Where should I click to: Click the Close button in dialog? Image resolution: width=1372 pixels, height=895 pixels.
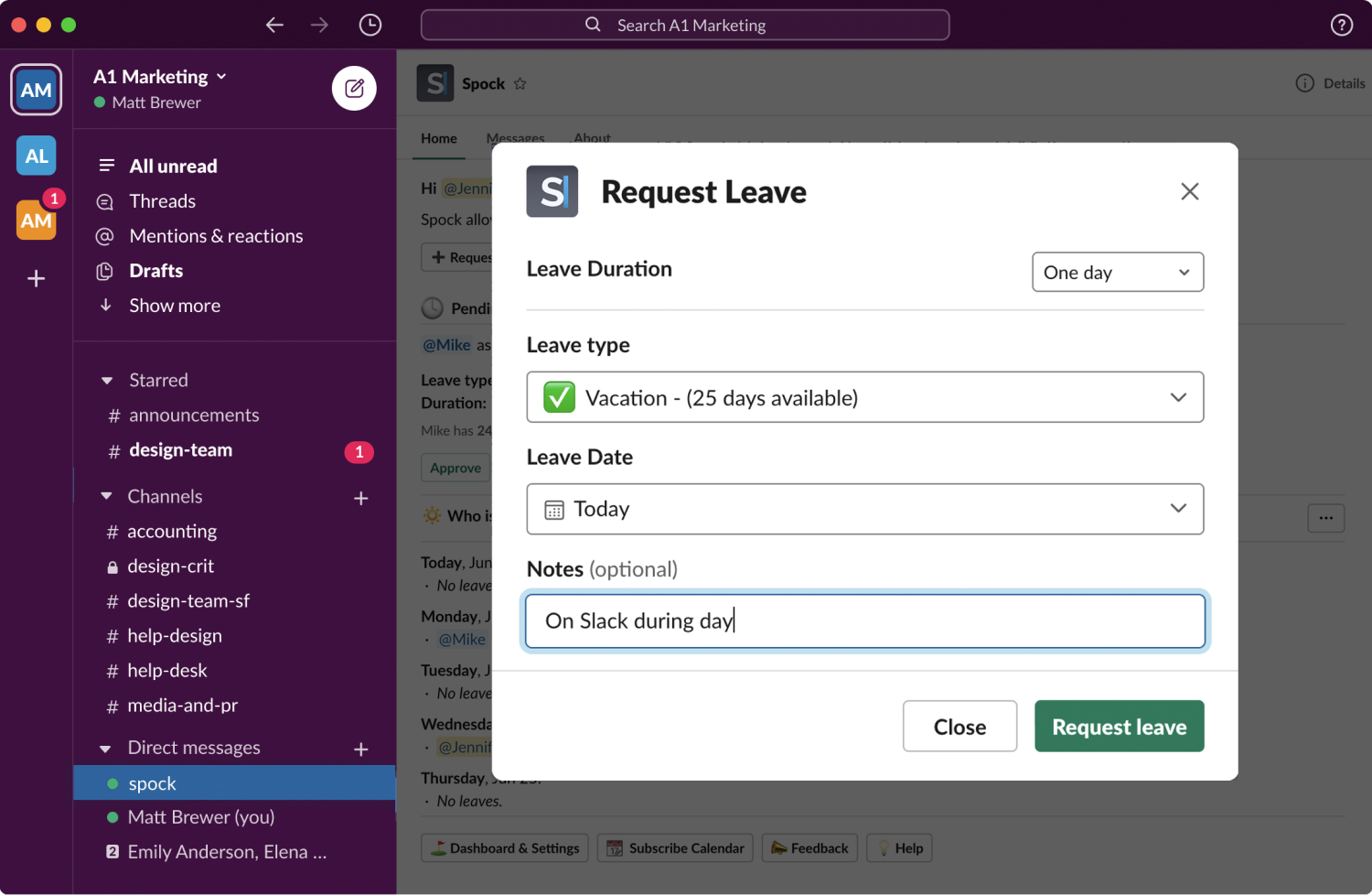pyautogui.click(x=959, y=727)
